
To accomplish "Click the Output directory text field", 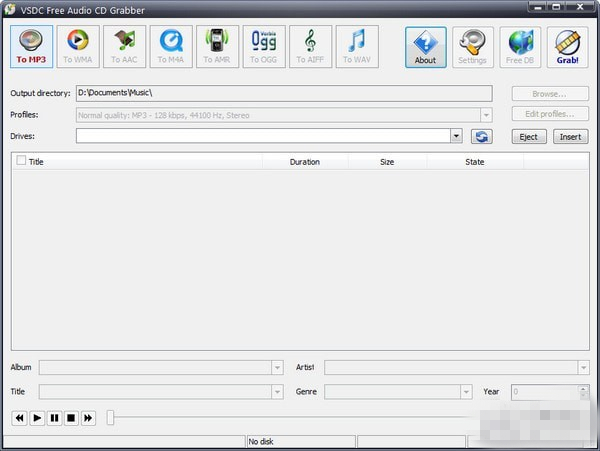I will pos(283,93).
